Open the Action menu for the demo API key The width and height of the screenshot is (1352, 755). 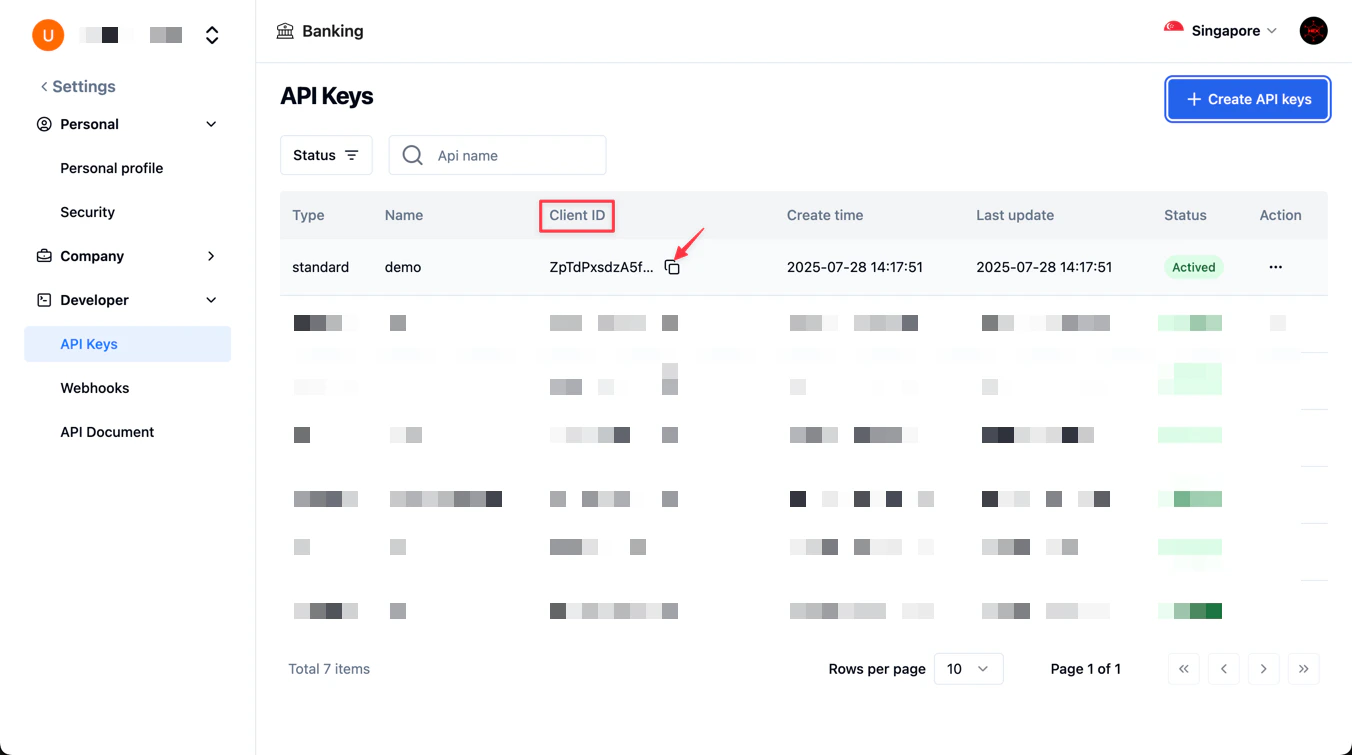(1276, 267)
